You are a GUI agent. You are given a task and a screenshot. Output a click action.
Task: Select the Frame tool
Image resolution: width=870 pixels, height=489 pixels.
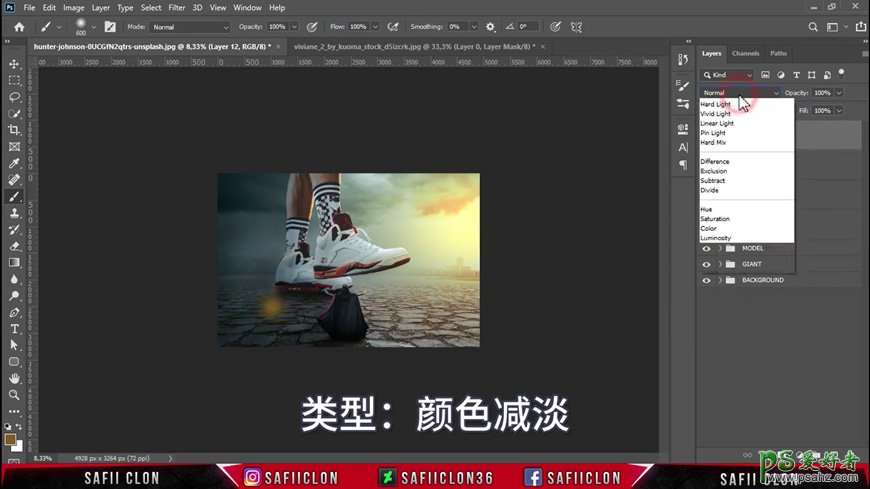click(x=14, y=147)
